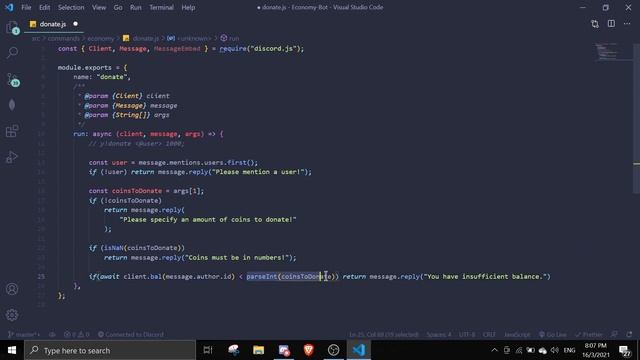
Task: Open OBS Studio from the taskbar
Action: pos(333,350)
